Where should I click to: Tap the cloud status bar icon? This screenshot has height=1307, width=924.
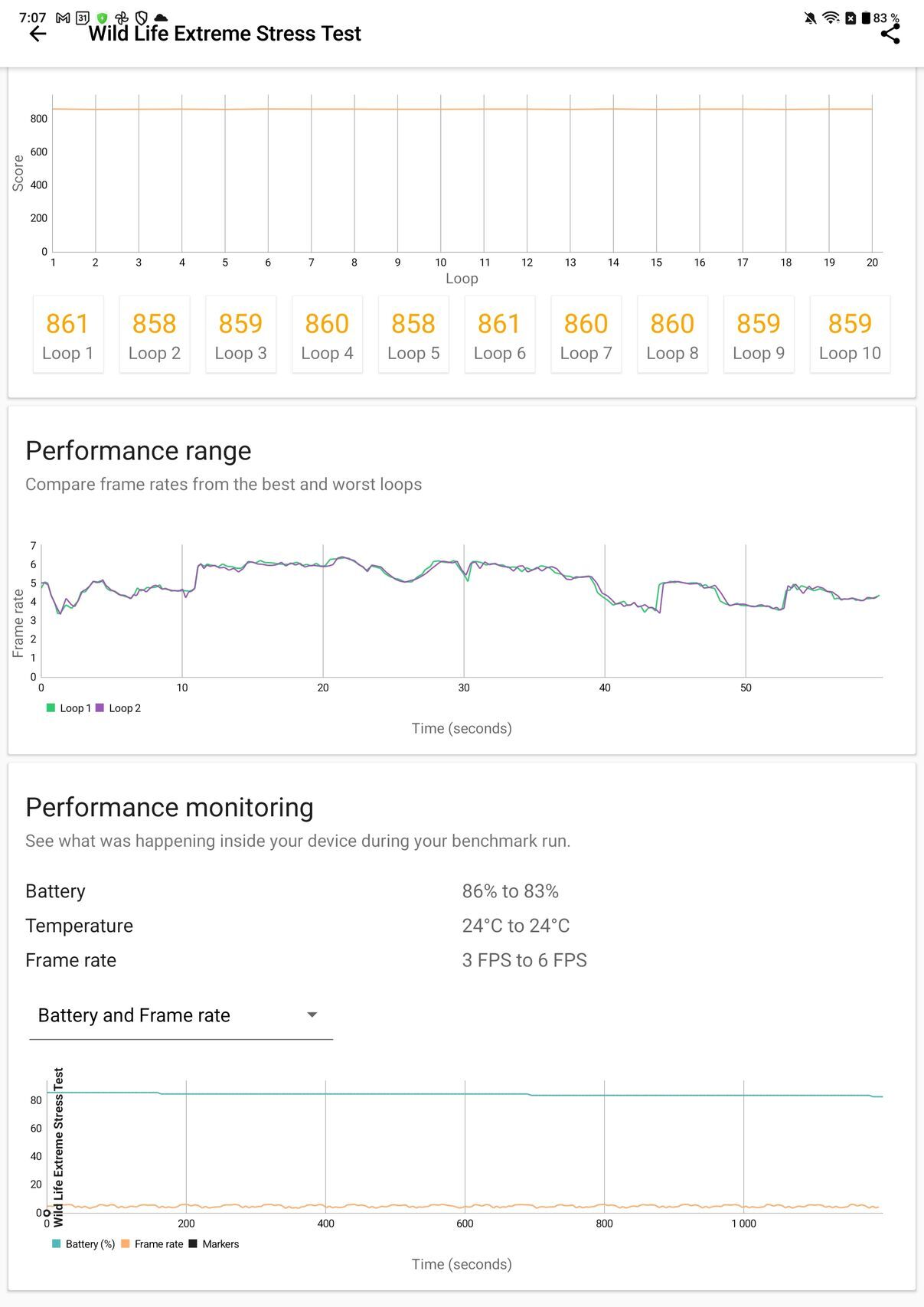coord(161,18)
